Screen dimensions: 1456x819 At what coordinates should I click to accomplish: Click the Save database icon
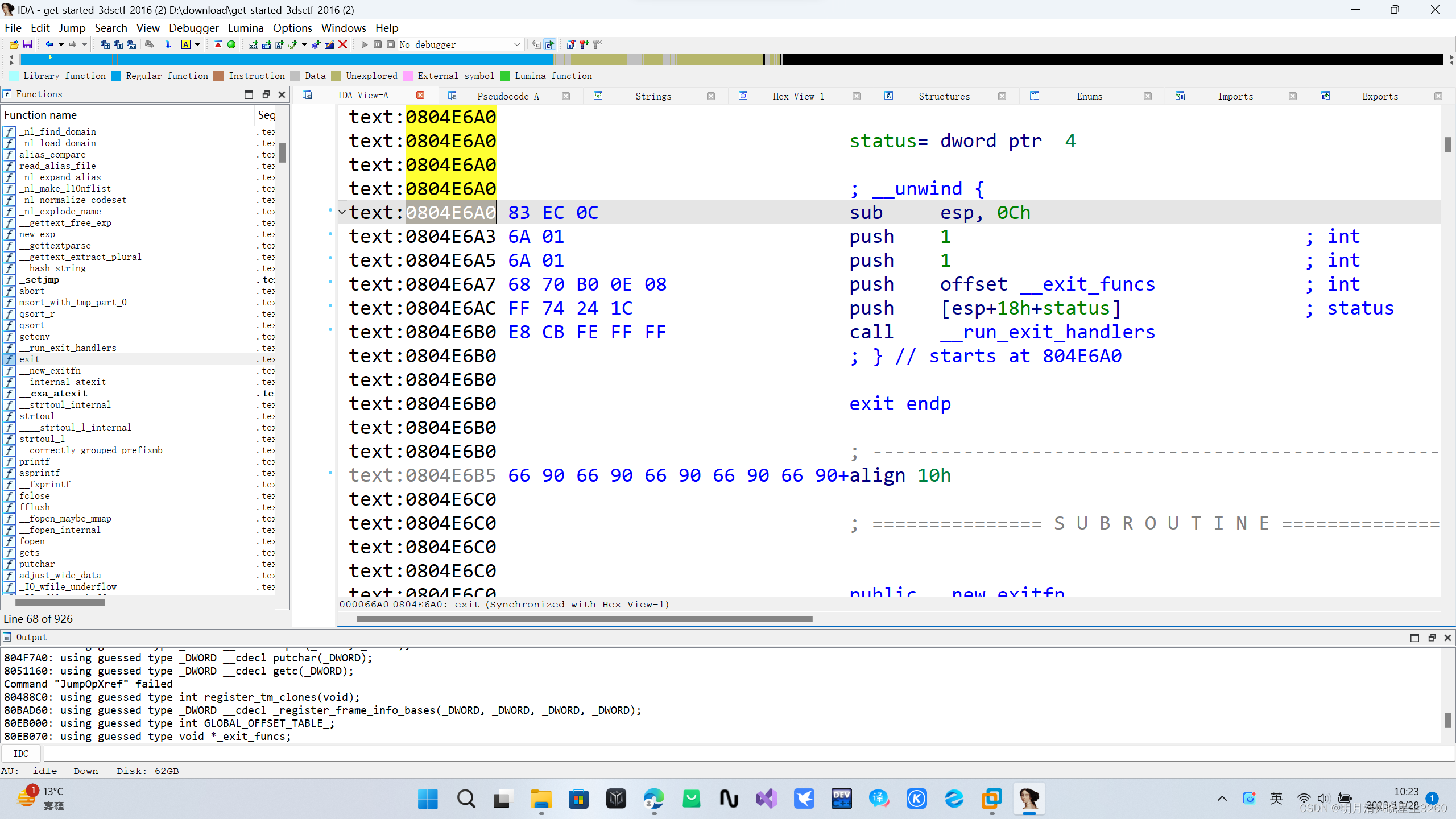pos(27,44)
